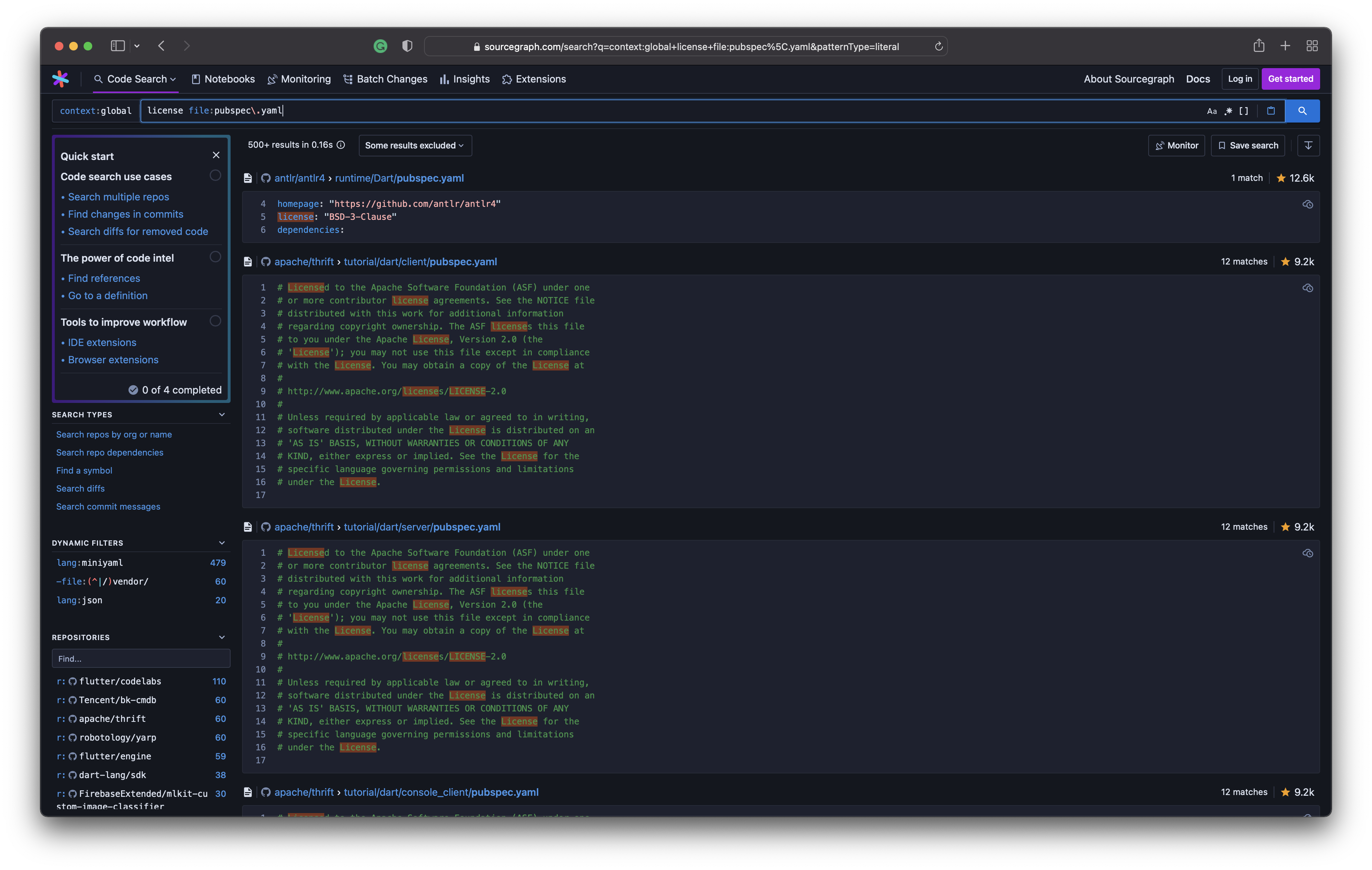The height and width of the screenshot is (870, 1372).
Task: Click the Docs link
Action: [x=1198, y=79]
